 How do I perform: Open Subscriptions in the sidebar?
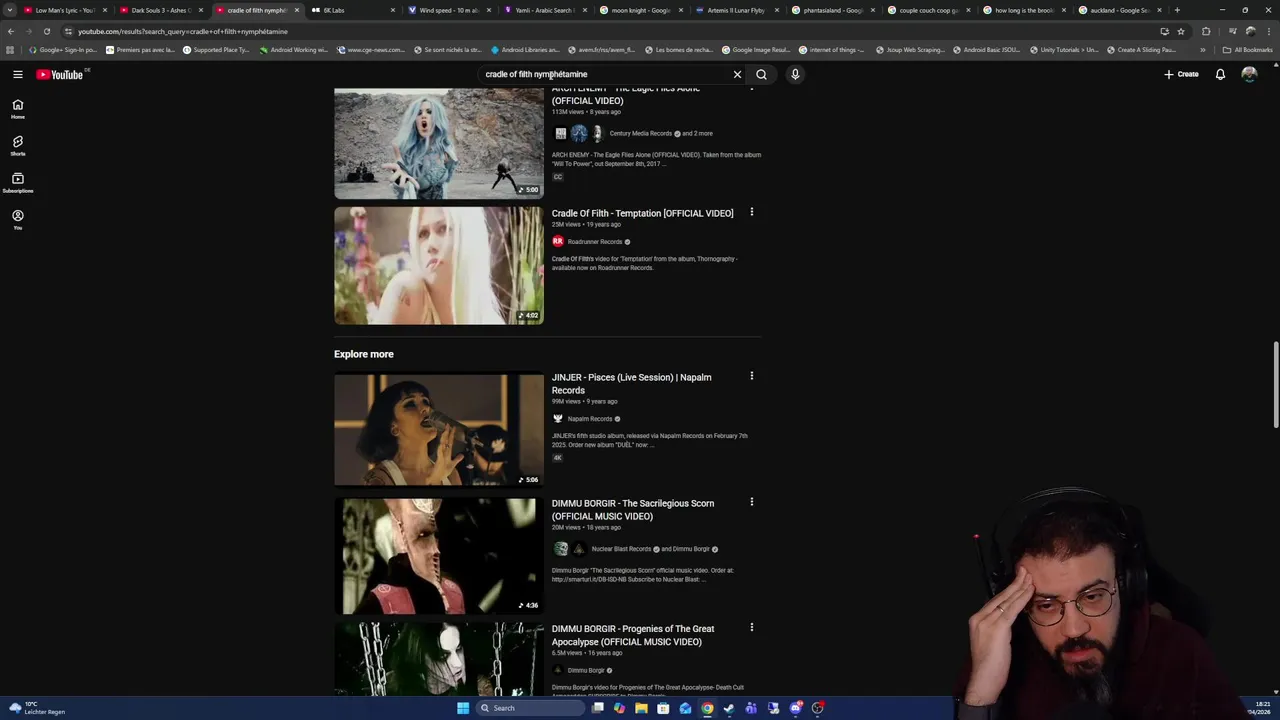pyautogui.click(x=18, y=183)
